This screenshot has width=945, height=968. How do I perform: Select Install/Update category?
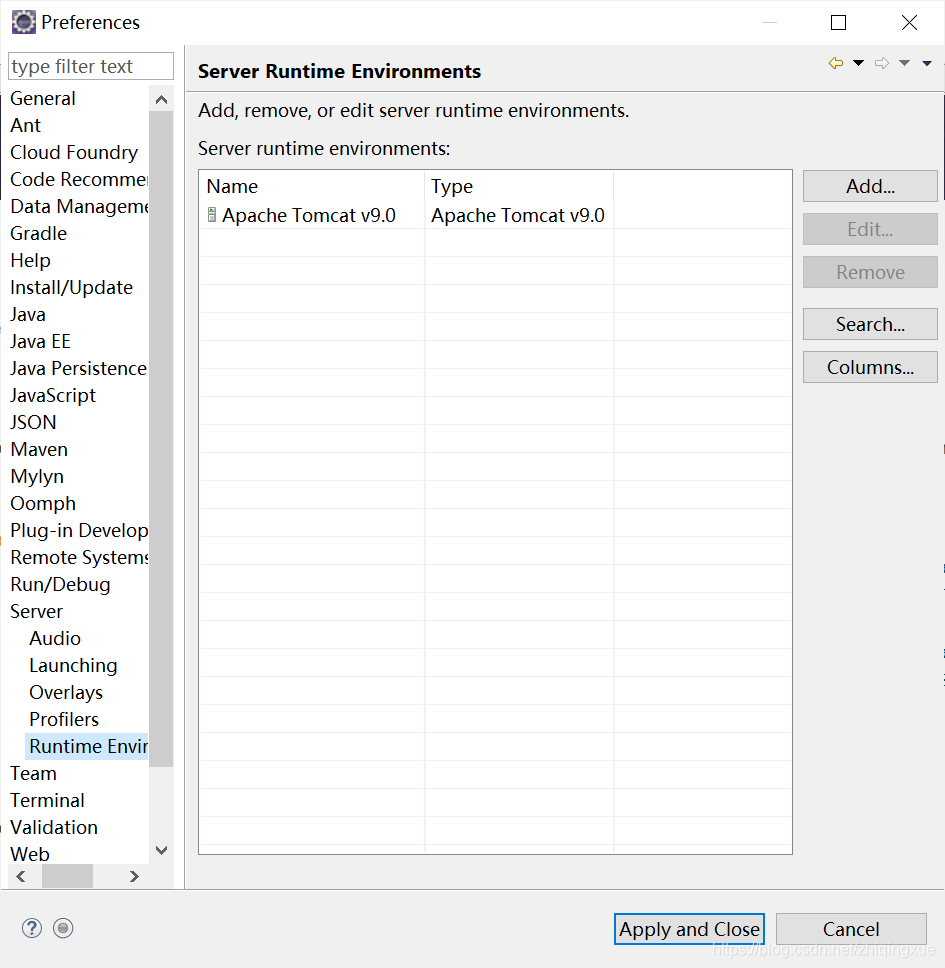[72, 288]
